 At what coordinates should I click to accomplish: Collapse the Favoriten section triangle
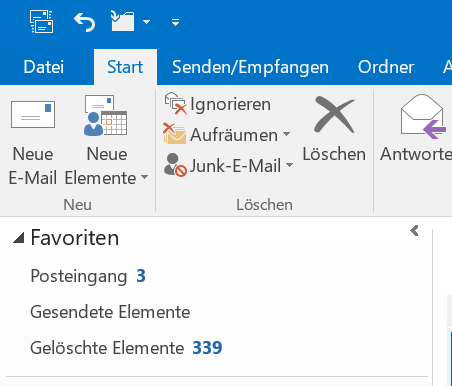click(x=19, y=238)
